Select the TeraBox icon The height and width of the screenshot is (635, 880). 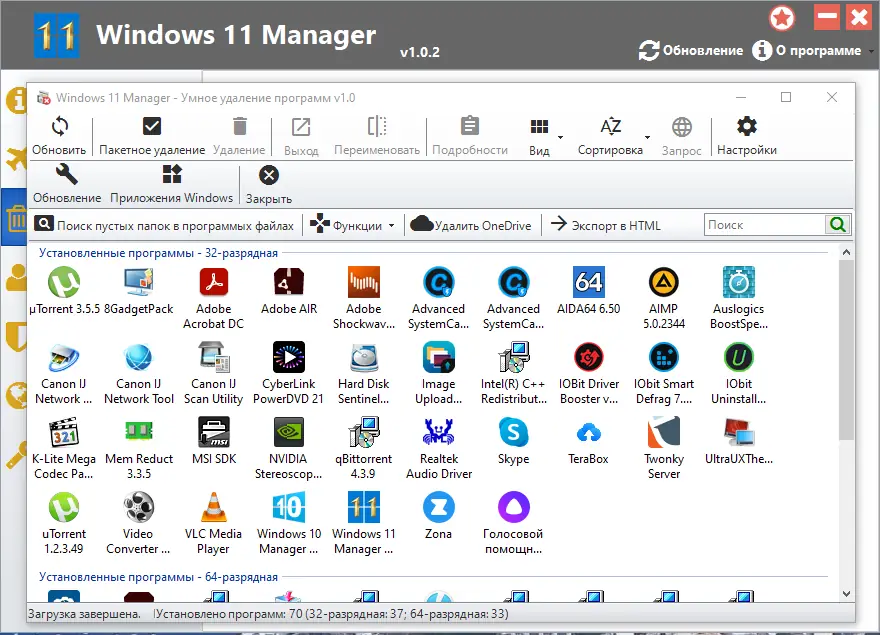pyautogui.click(x=589, y=433)
